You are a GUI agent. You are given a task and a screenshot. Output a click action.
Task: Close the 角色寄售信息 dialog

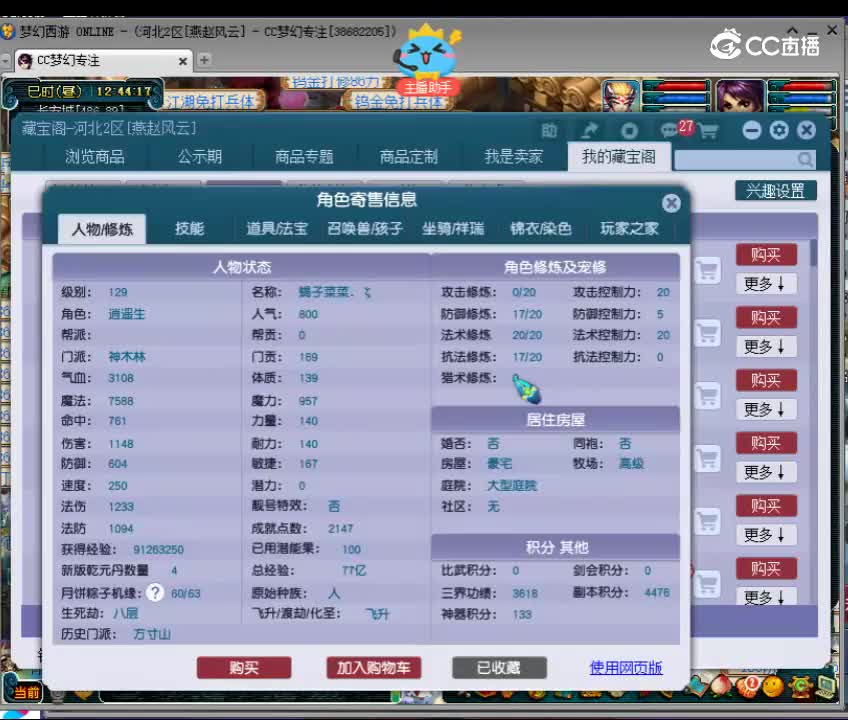pyautogui.click(x=671, y=203)
